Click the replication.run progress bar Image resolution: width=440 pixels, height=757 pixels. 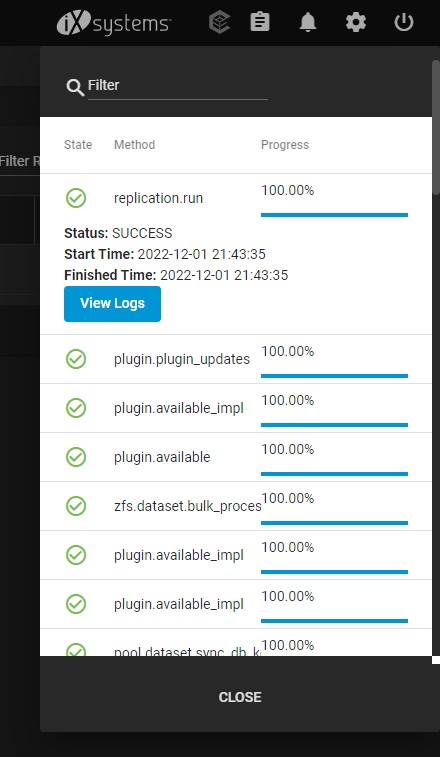[334, 215]
